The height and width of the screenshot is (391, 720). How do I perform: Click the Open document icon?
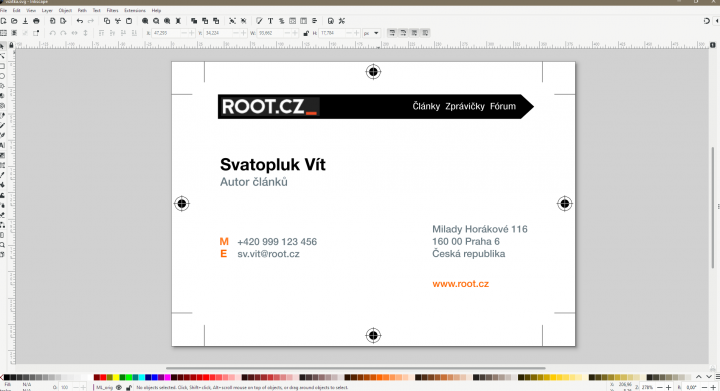click(14, 21)
